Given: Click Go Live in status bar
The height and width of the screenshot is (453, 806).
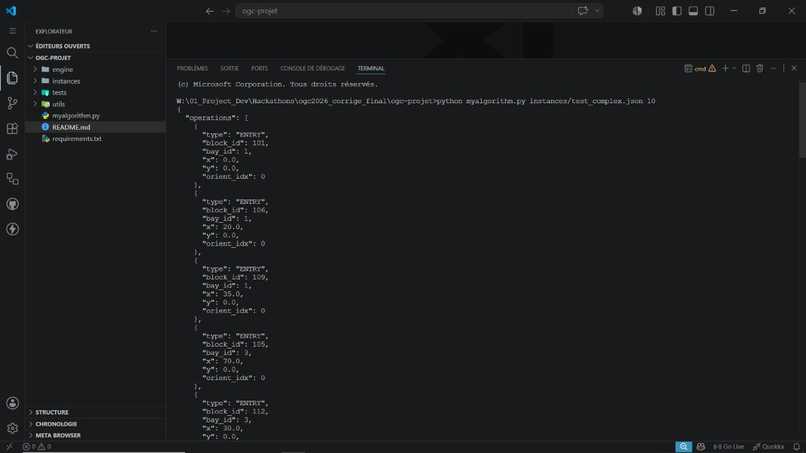Looking at the screenshot, I should click(x=728, y=447).
